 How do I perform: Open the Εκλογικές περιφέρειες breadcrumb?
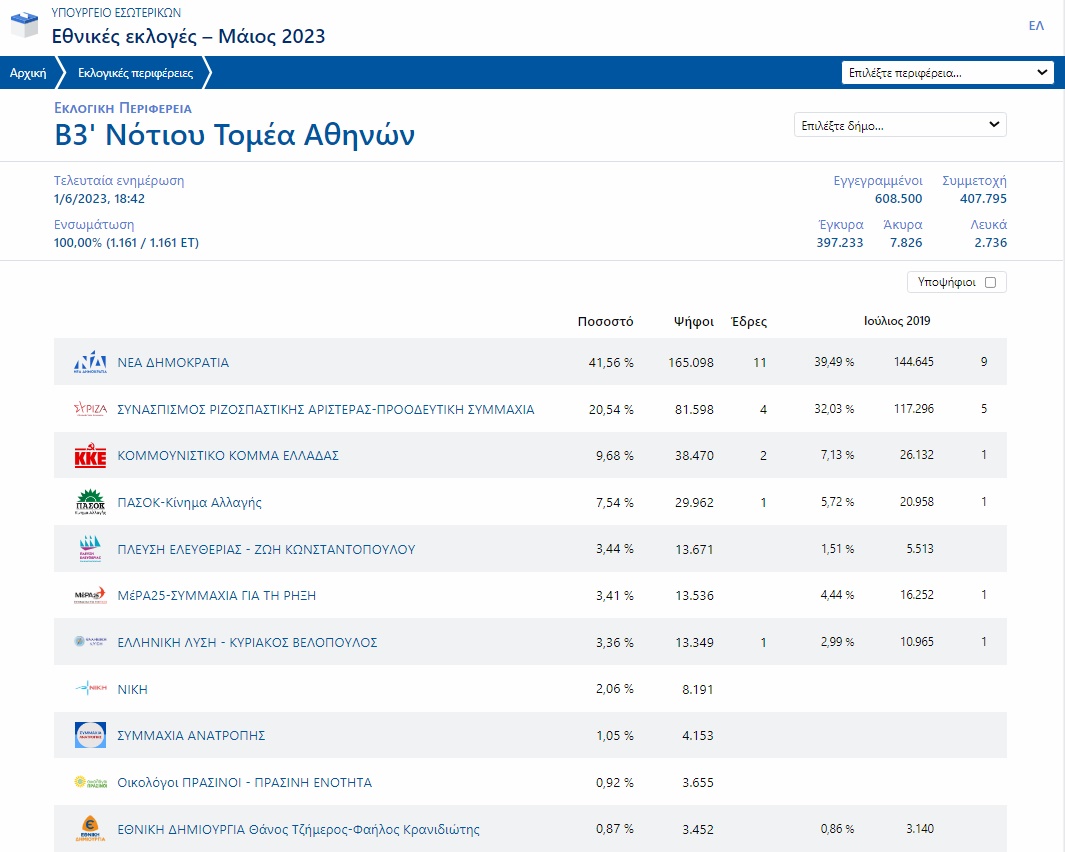pyautogui.click(x=135, y=73)
